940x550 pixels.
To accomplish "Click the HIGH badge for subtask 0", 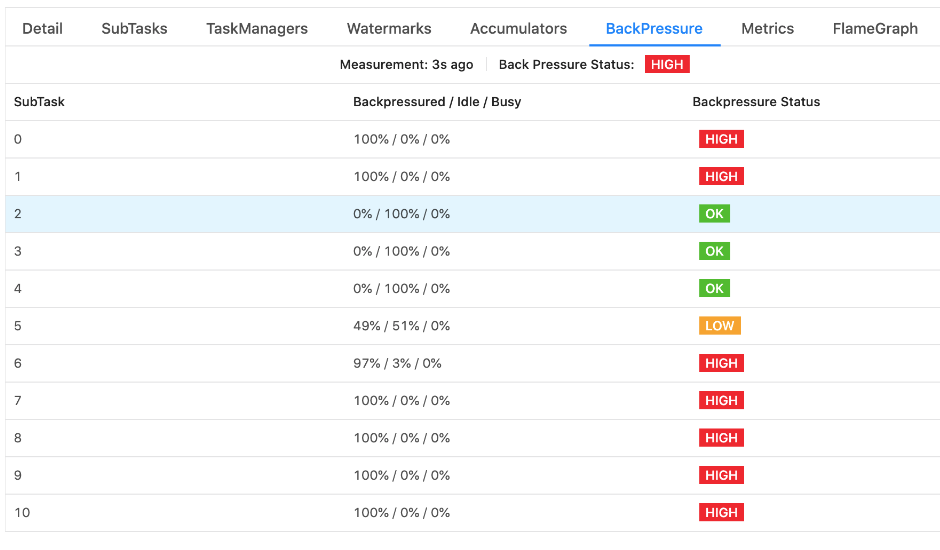I will (721, 139).
